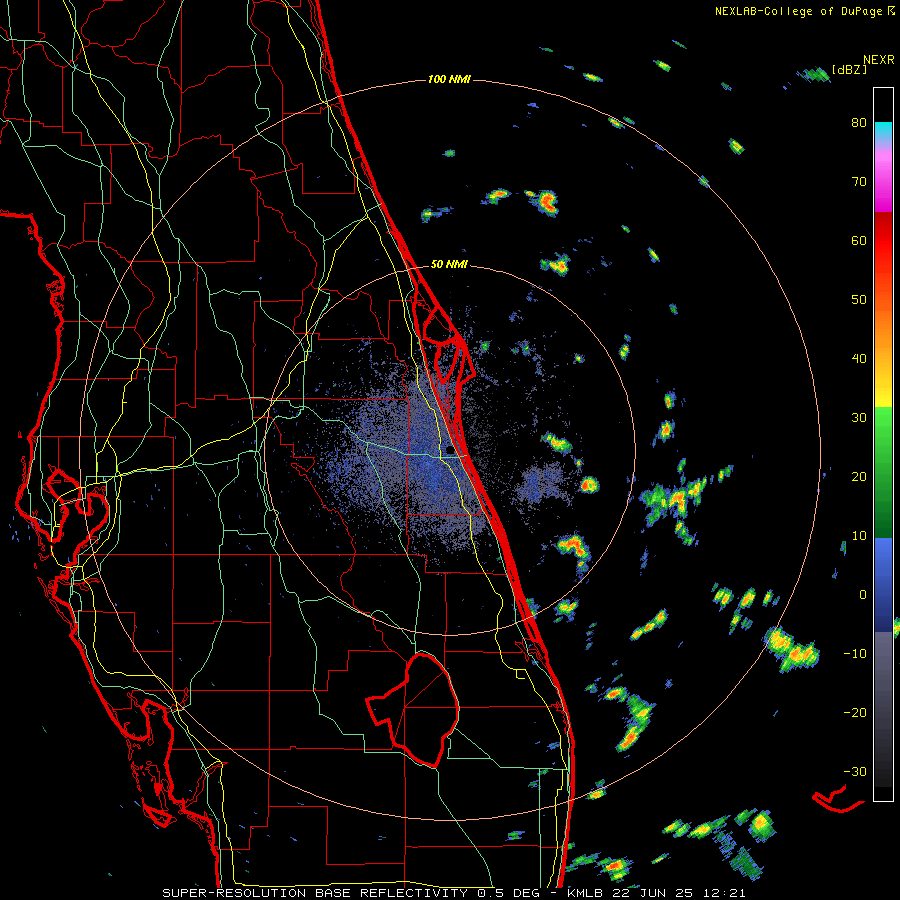900x900 pixels.
Task: Click the 10 value on the dBZ scale
Action: pyautogui.click(x=859, y=536)
